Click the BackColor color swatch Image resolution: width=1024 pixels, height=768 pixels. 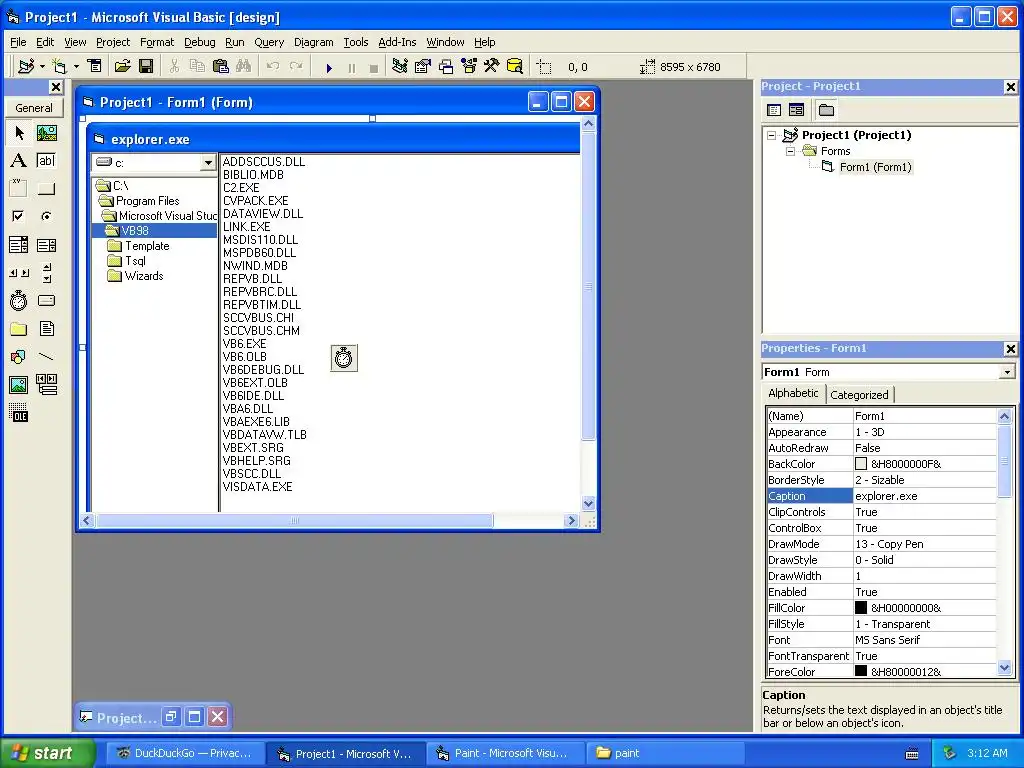point(861,464)
